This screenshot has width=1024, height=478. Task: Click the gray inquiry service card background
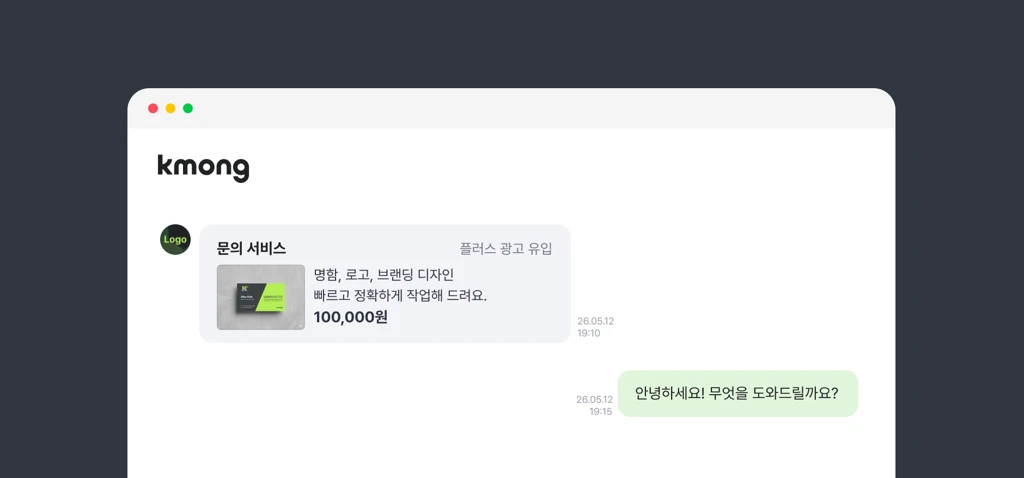click(385, 283)
